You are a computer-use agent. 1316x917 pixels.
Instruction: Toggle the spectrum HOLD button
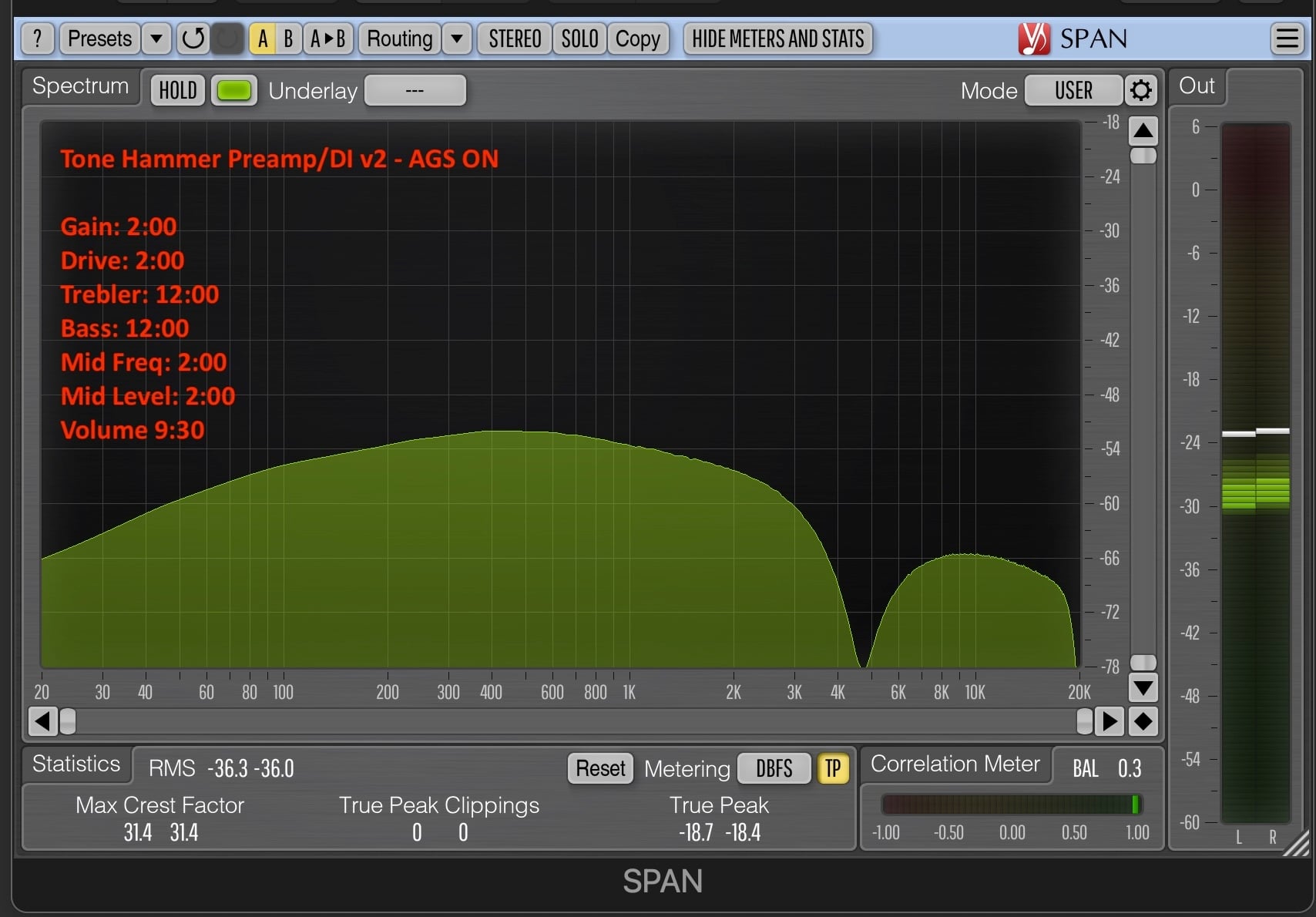[x=178, y=90]
